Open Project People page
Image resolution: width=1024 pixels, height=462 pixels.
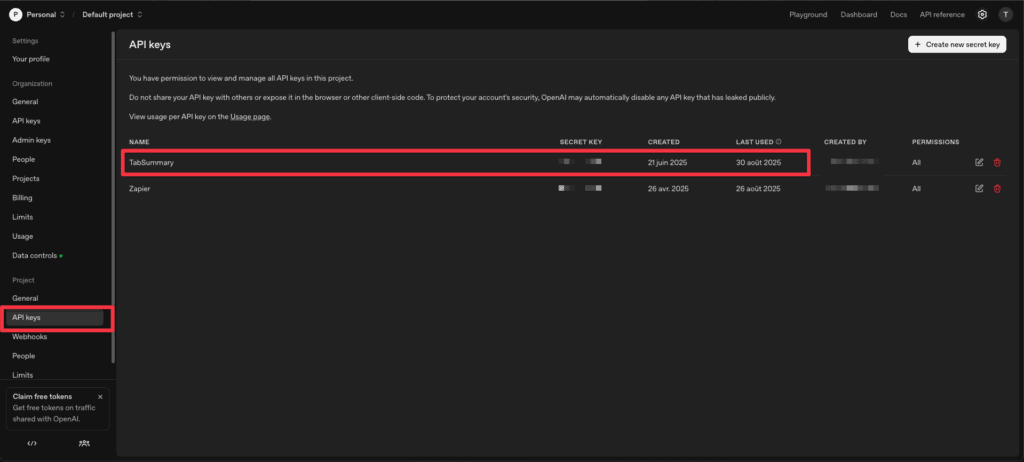point(24,356)
